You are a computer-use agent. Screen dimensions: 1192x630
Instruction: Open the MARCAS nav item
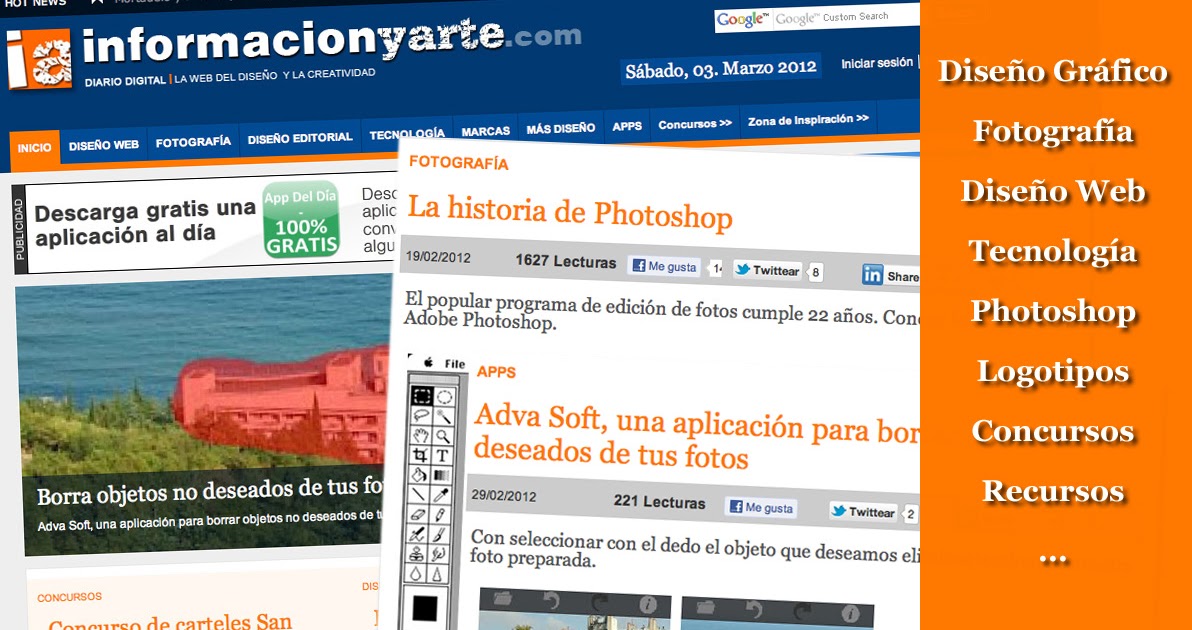(486, 131)
